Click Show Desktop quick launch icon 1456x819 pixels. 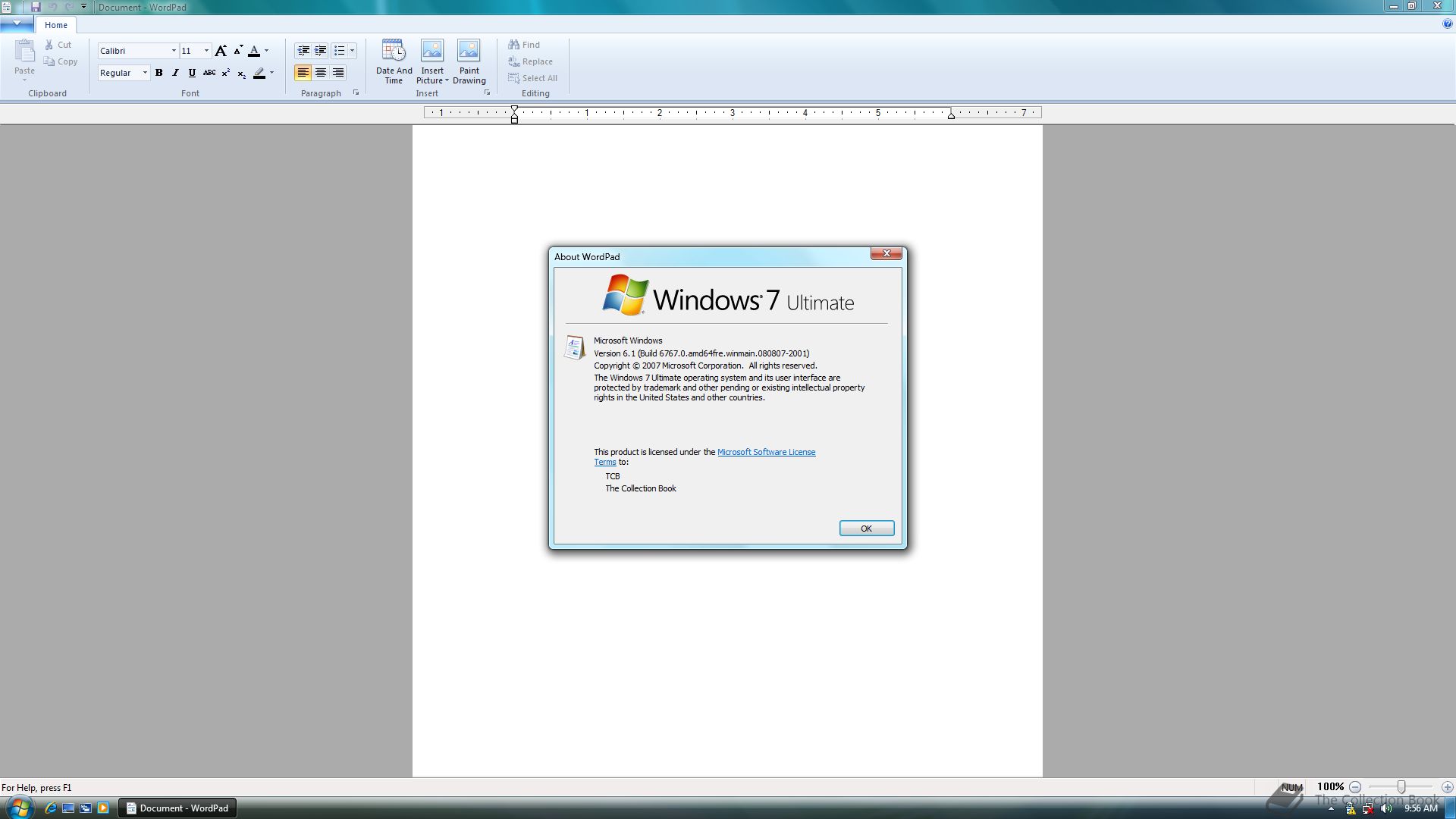point(68,808)
